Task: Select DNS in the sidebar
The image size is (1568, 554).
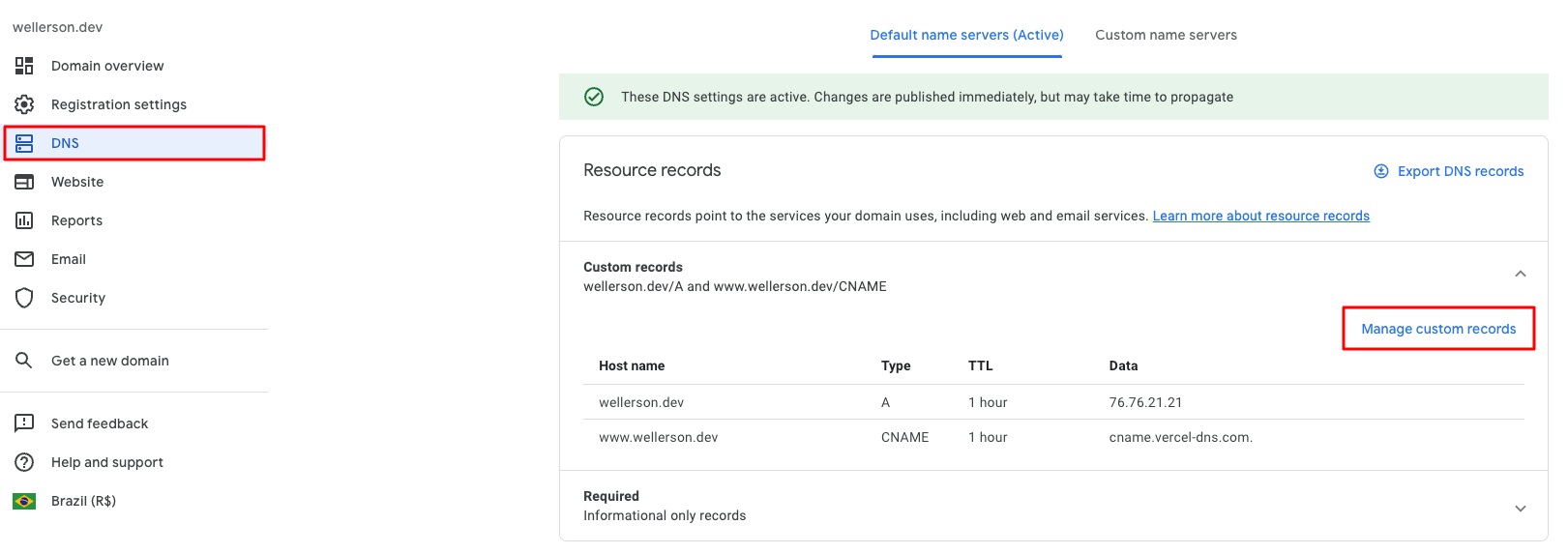Action: pos(134,143)
